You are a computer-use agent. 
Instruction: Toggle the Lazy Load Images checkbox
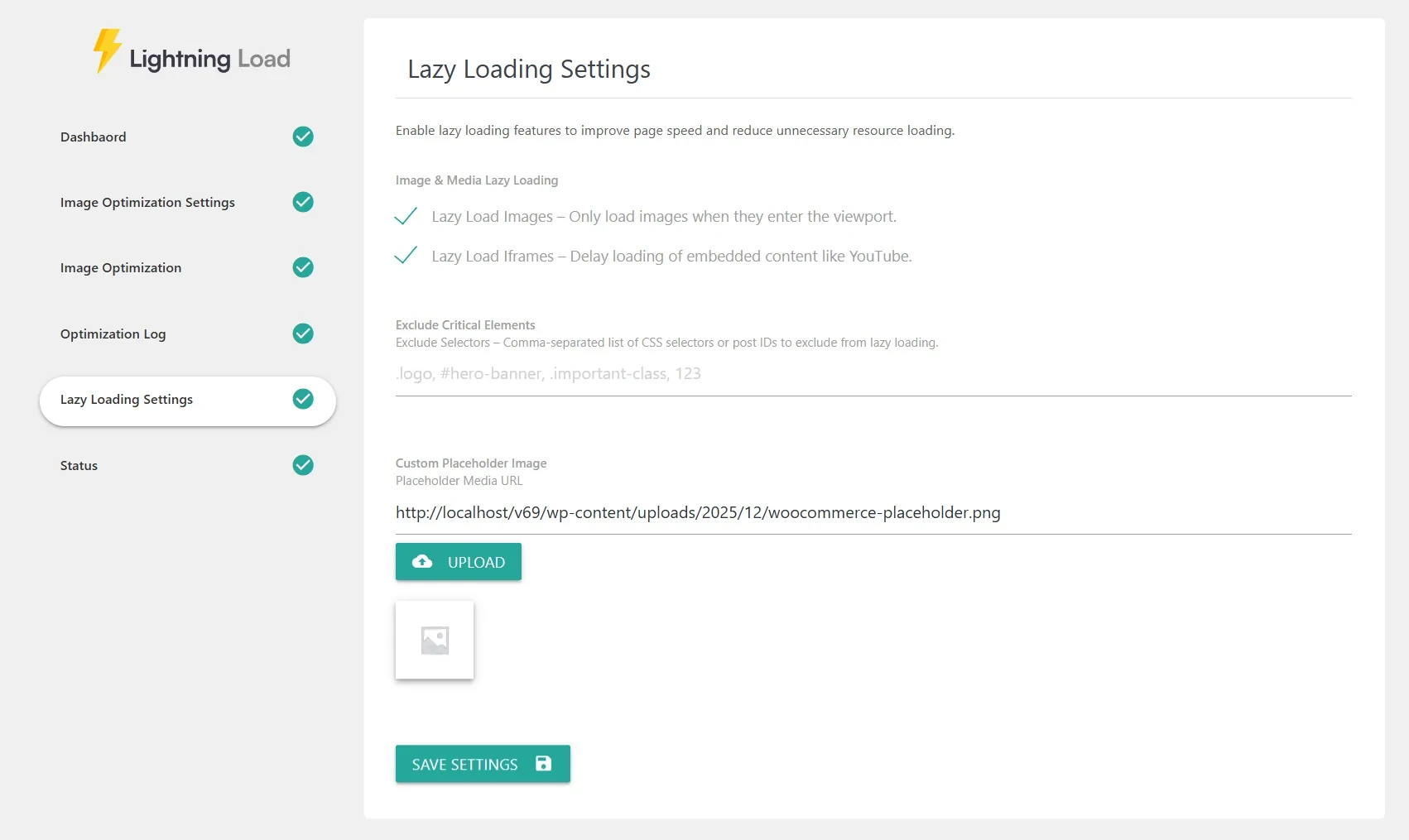pos(406,217)
